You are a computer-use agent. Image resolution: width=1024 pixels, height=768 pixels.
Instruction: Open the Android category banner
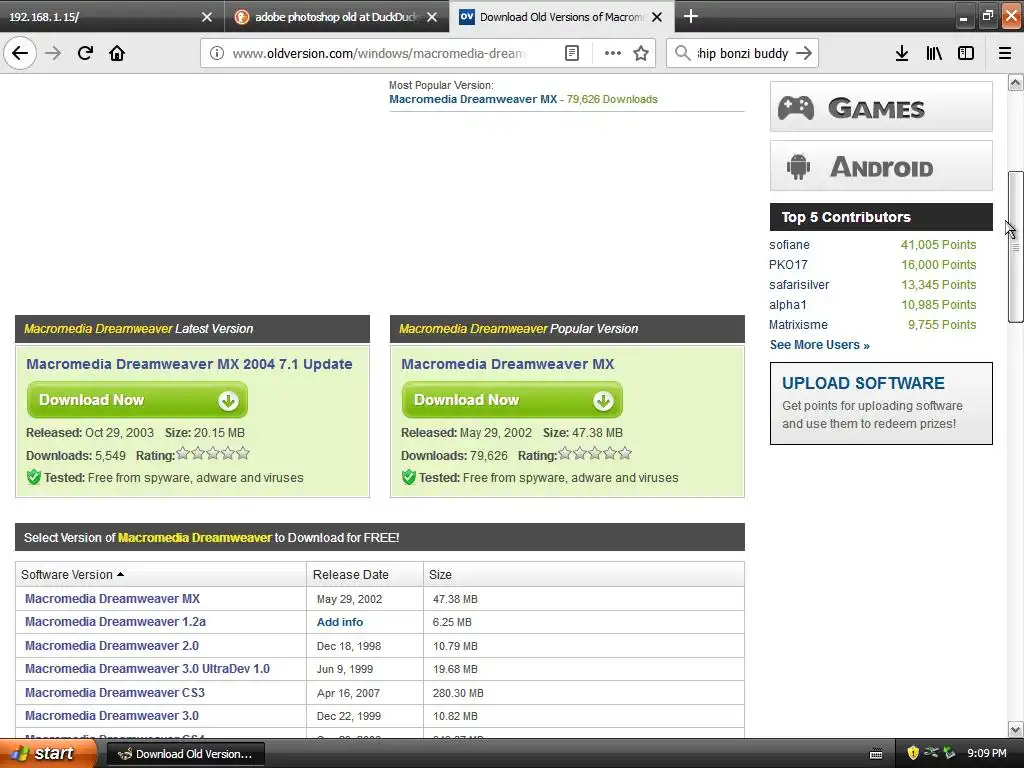881,166
